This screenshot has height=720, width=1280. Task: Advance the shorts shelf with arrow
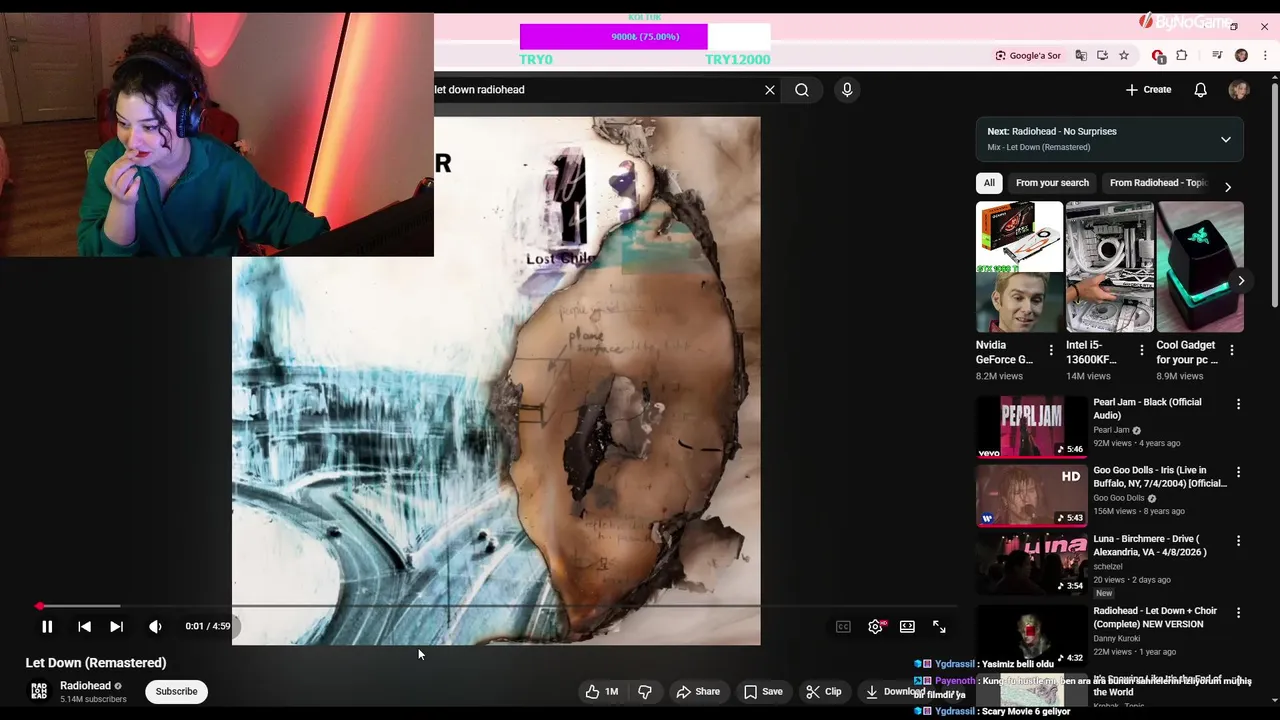point(1241,281)
